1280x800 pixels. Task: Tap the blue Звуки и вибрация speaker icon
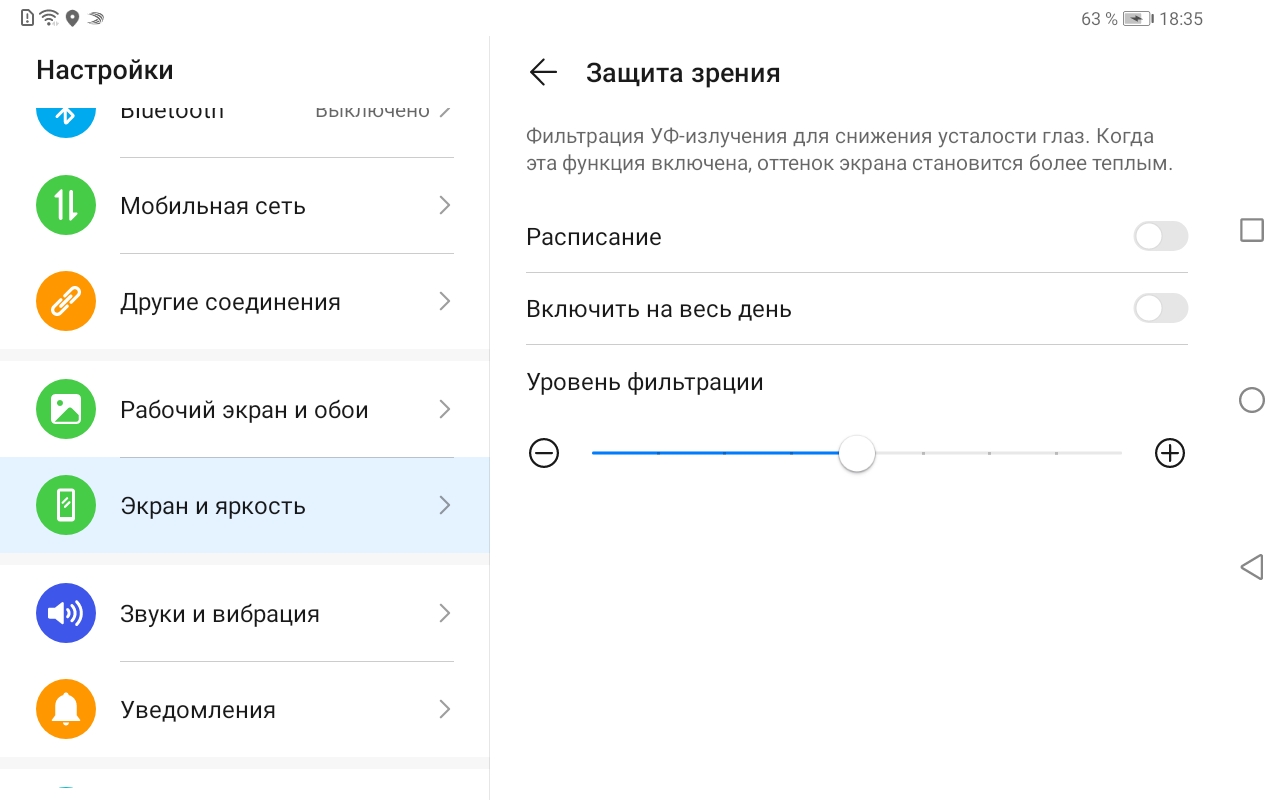click(66, 613)
